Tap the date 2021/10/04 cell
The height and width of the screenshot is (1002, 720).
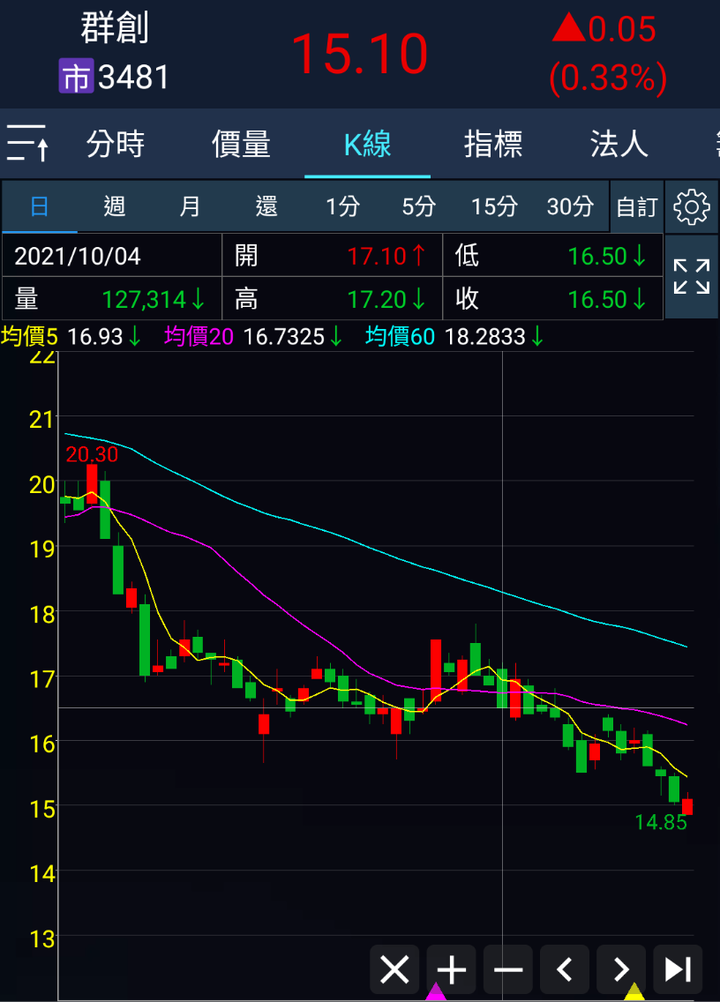click(x=112, y=256)
